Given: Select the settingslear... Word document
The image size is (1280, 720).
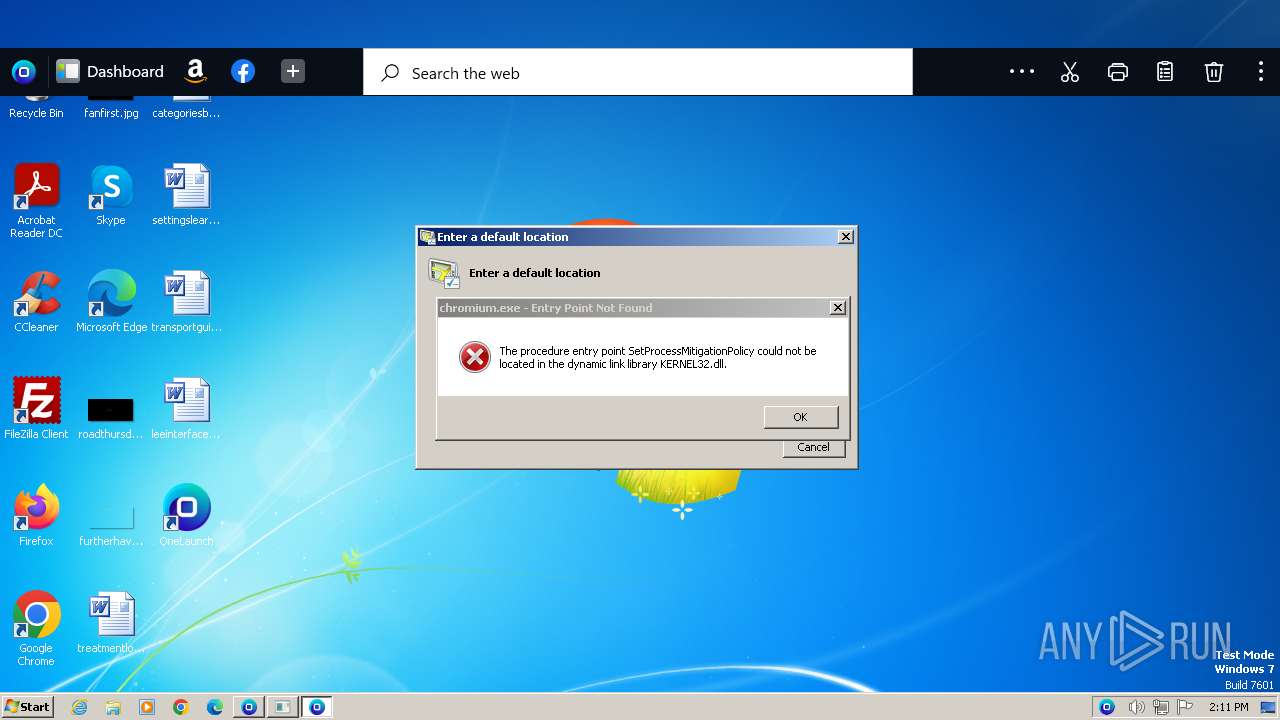Looking at the screenshot, I should tap(186, 196).
